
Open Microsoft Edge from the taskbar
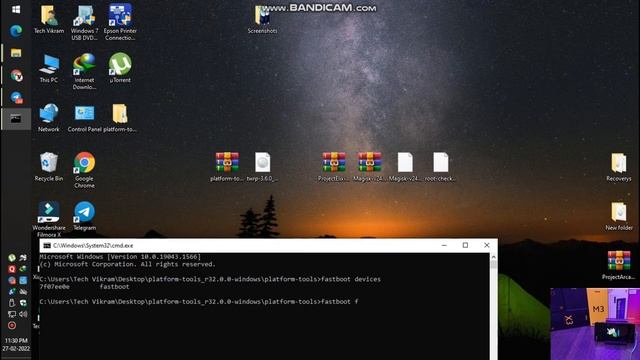[x=16, y=31]
